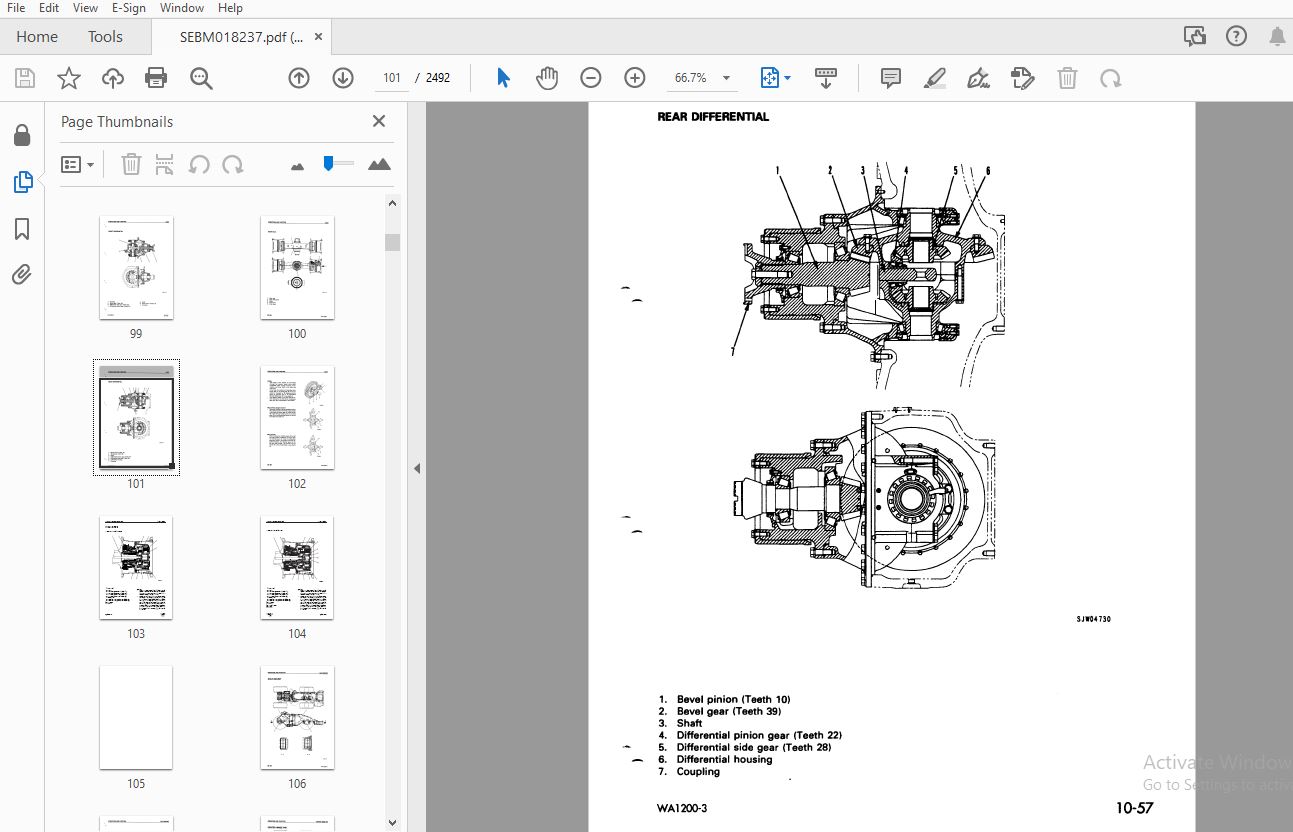Save the file using the floppy disk icon

coord(25,78)
